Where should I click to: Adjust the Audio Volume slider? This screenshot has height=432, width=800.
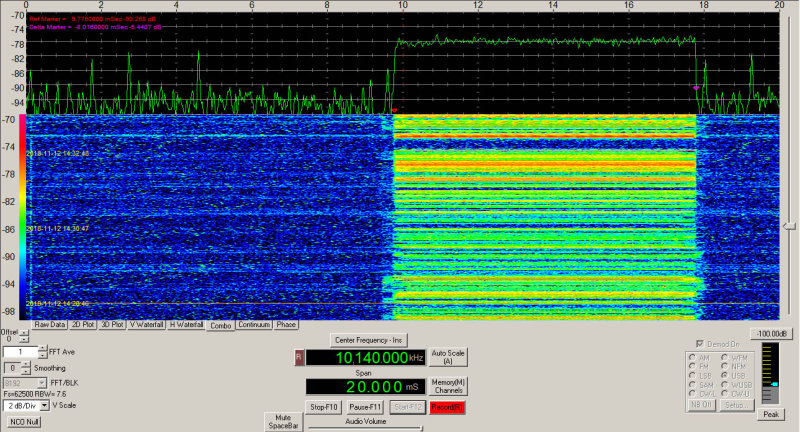tap(365, 428)
